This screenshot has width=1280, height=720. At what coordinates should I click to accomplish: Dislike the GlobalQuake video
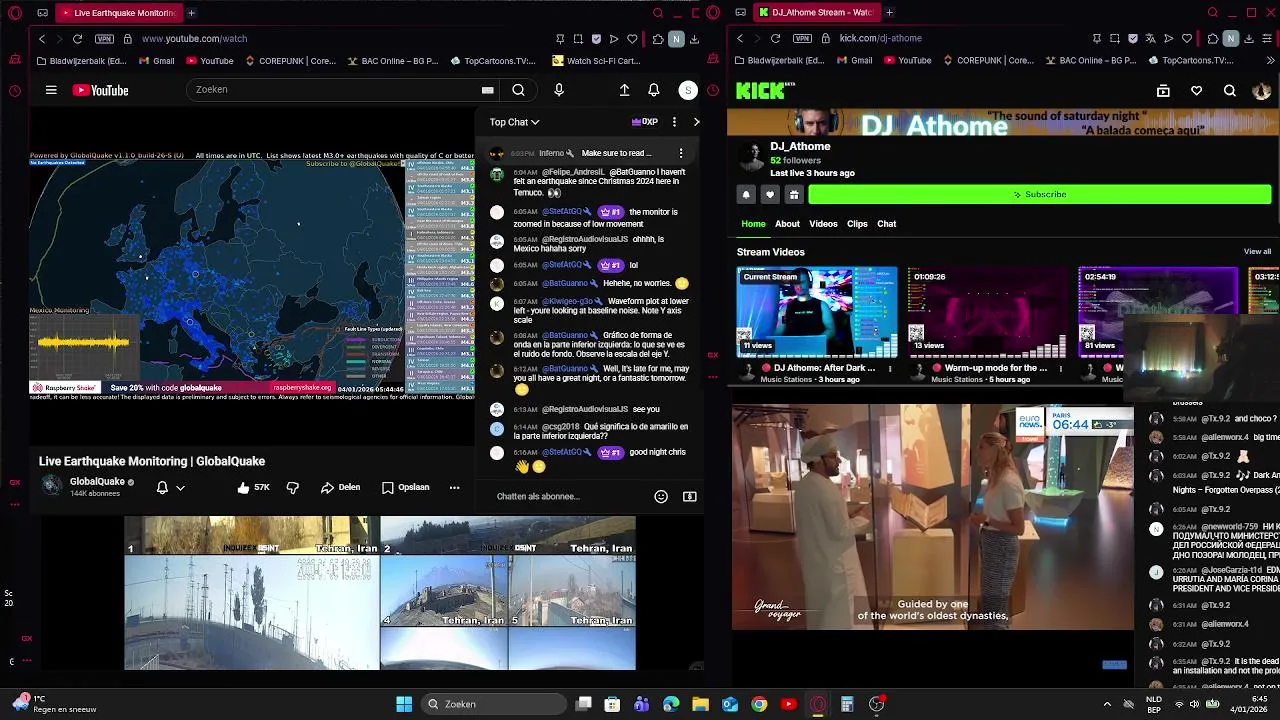pos(293,487)
